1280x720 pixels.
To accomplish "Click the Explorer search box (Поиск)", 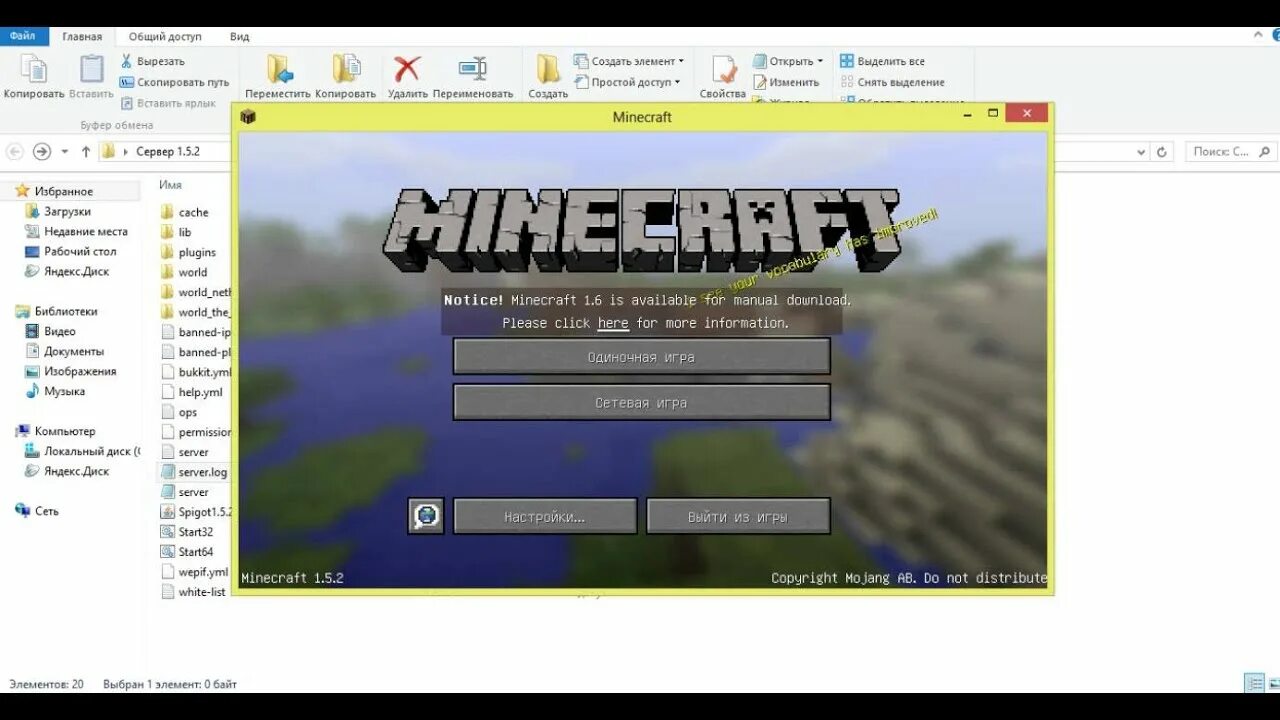I will pyautogui.click(x=1231, y=152).
